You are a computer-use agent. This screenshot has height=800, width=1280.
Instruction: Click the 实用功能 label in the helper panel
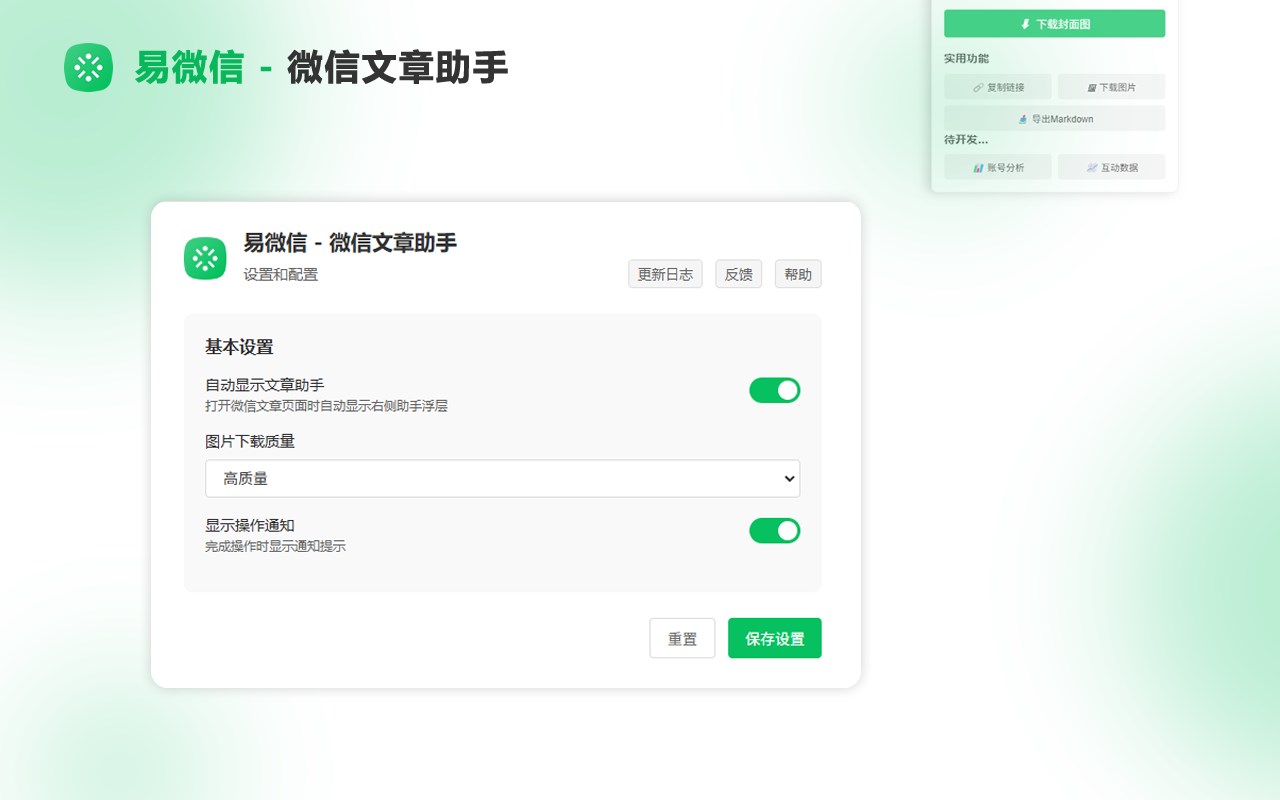966,59
